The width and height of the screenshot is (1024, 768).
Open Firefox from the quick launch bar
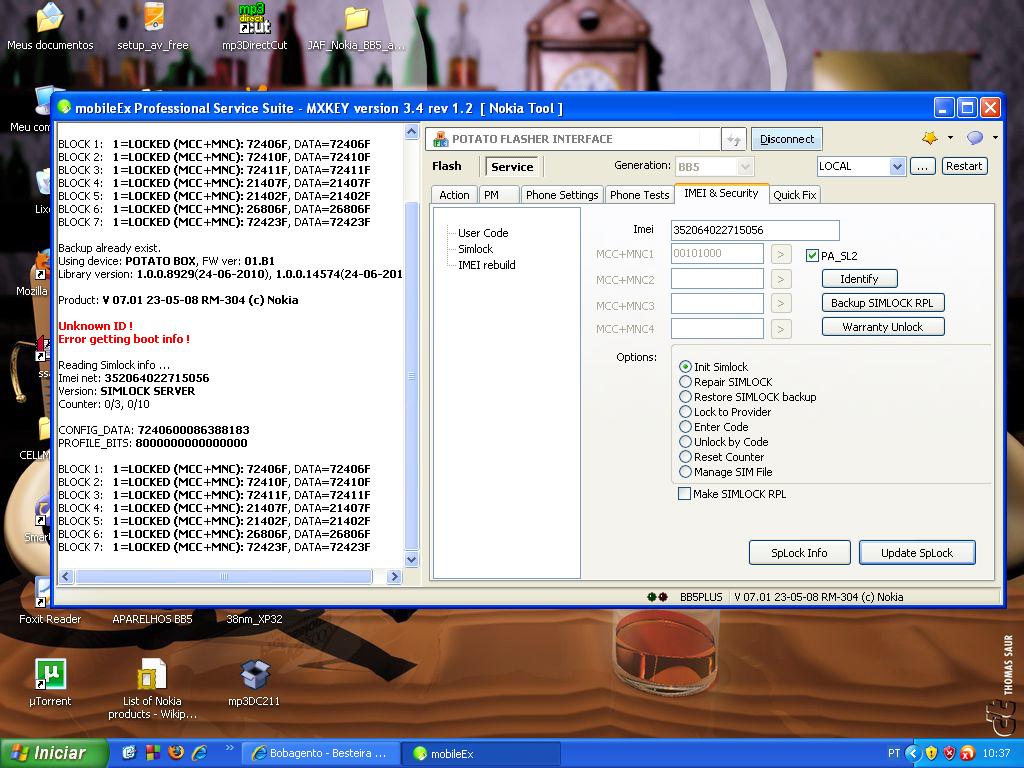click(x=176, y=753)
